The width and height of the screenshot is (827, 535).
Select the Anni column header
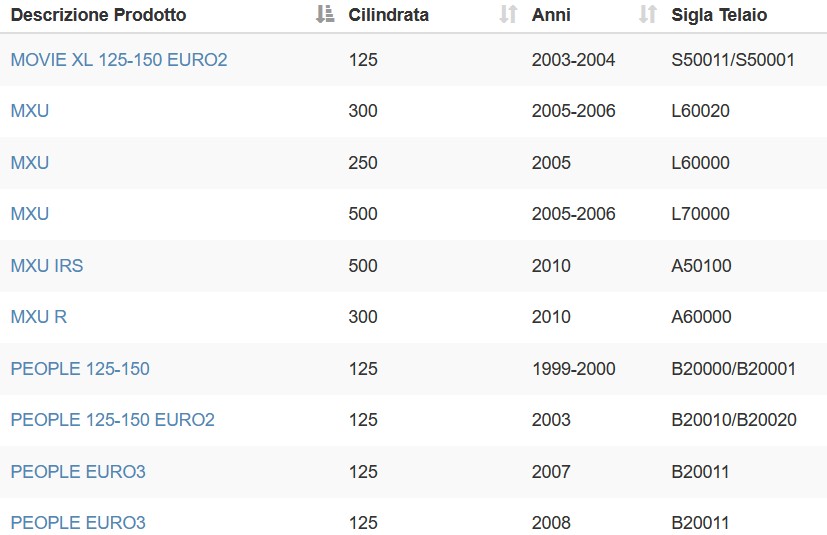[x=551, y=15]
